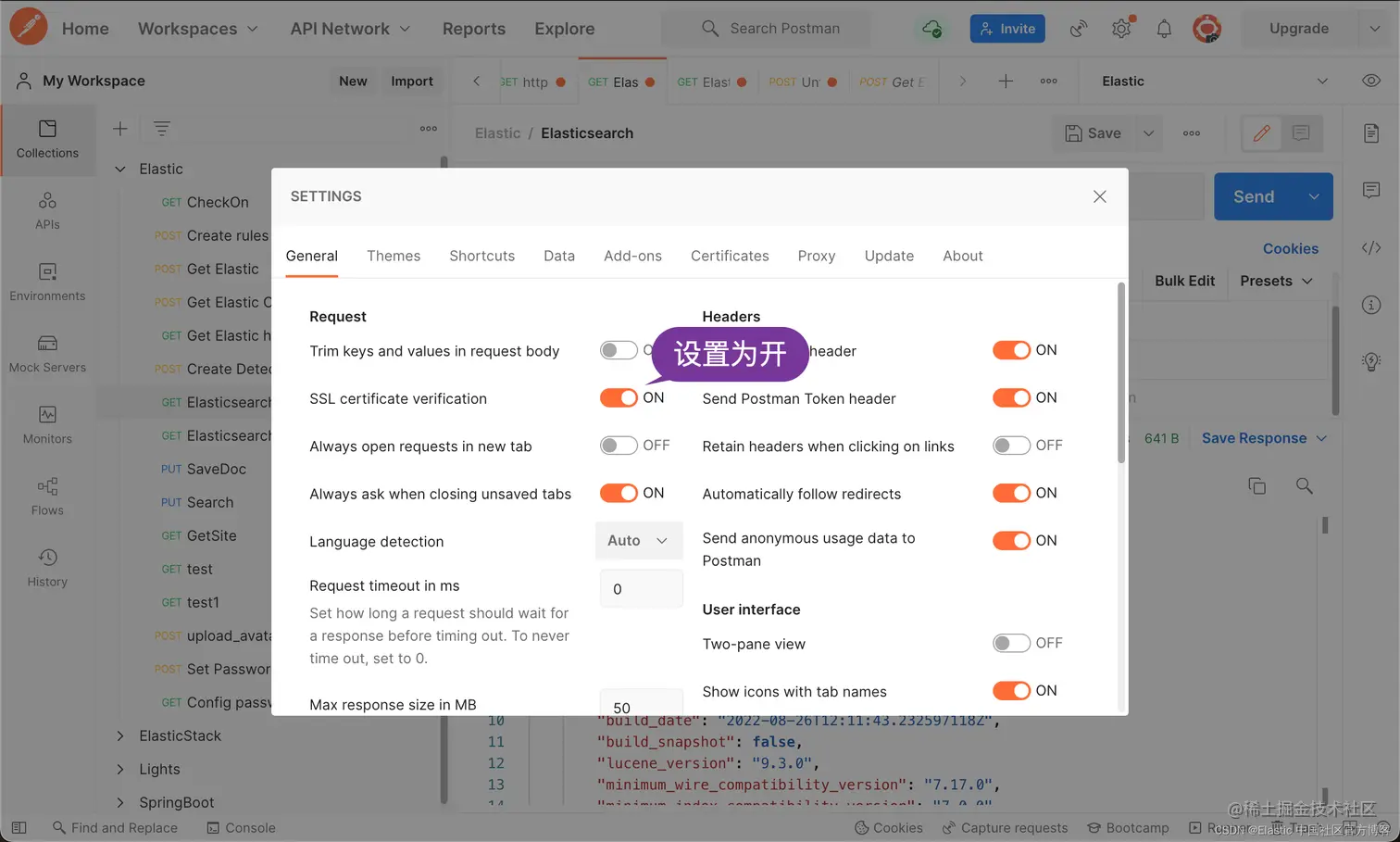Image resolution: width=1400 pixels, height=842 pixels.
Task: Toggle Retain headers when clicking on links
Action: pos(1011,446)
